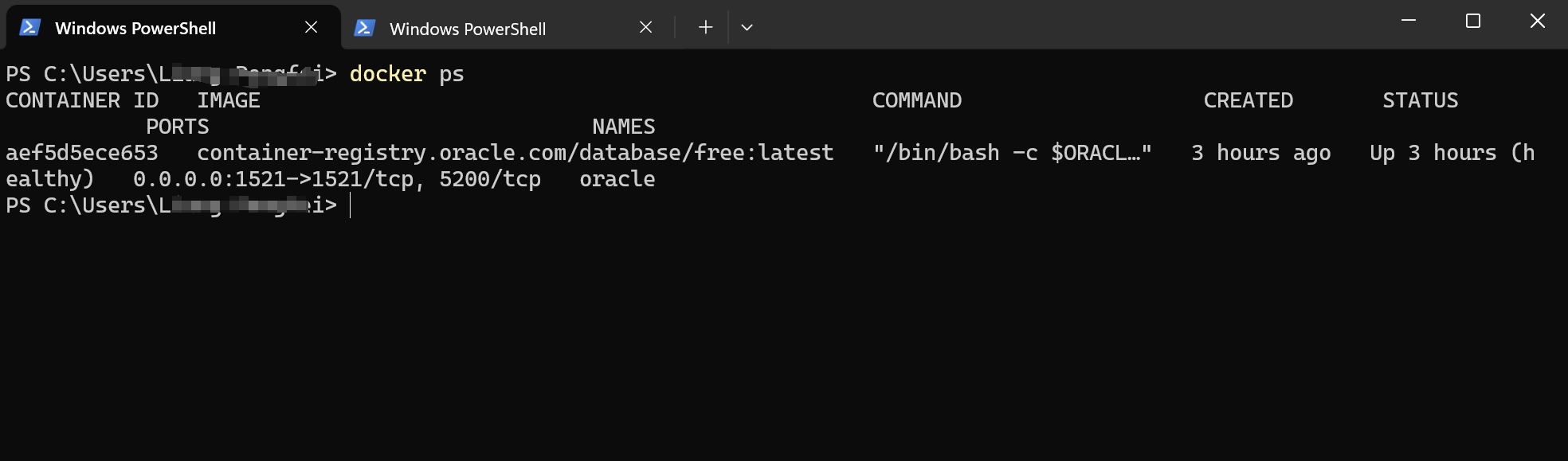Select the active Windows PowerShell tab

click(x=135, y=27)
